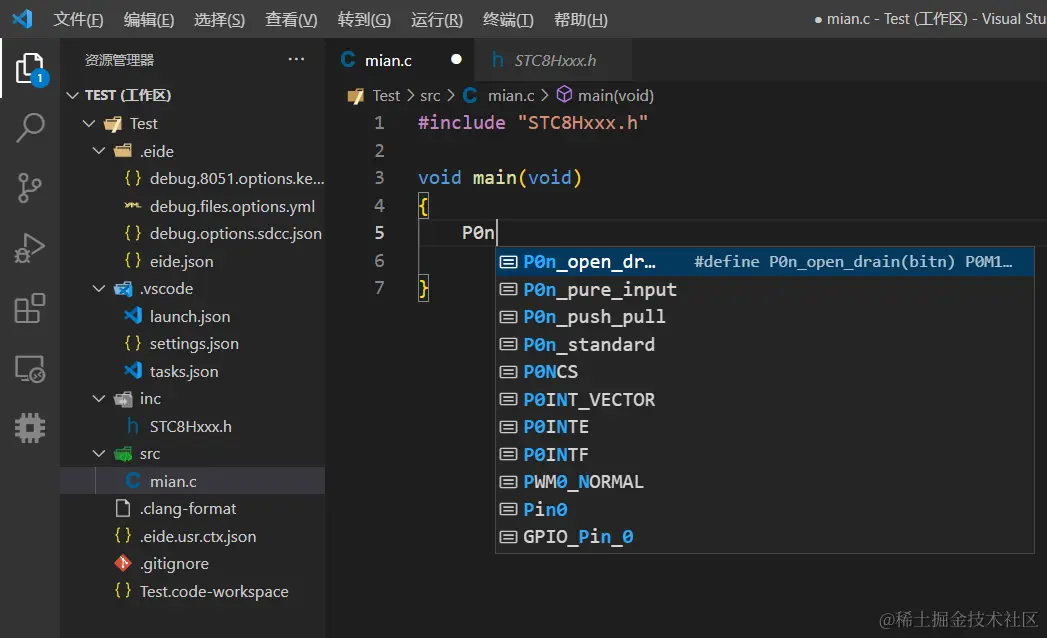The width and height of the screenshot is (1047, 638).
Task: Collapse the Test project folder
Action: point(89,123)
